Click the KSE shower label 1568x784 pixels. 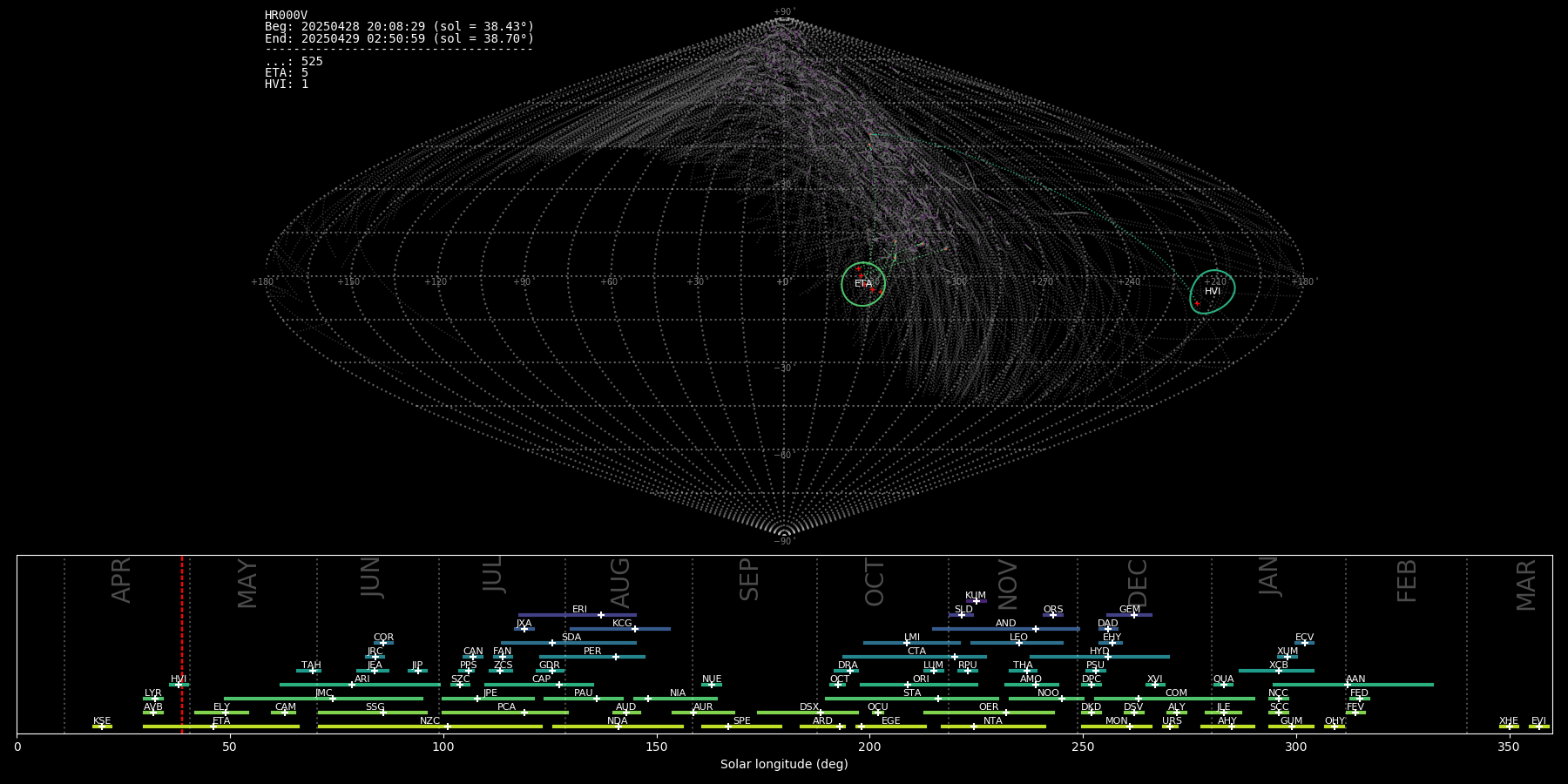coord(102,721)
